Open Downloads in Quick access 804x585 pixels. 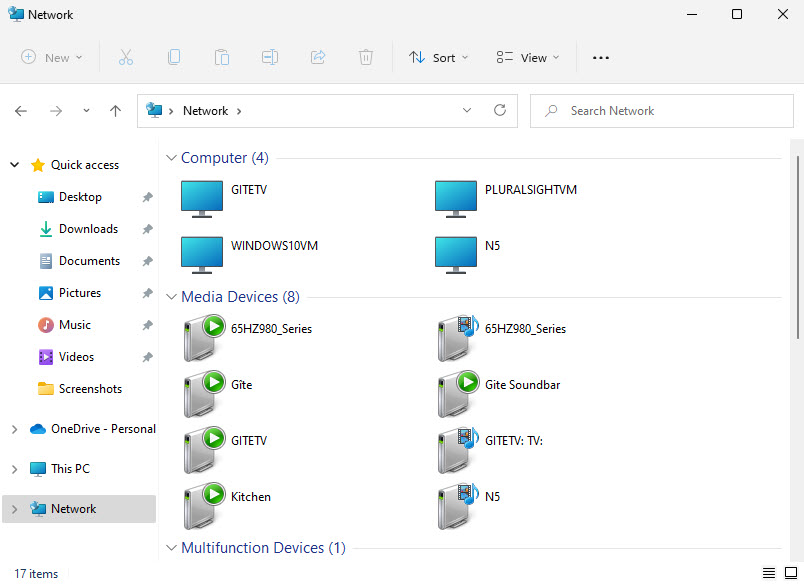(x=88, y=229)
